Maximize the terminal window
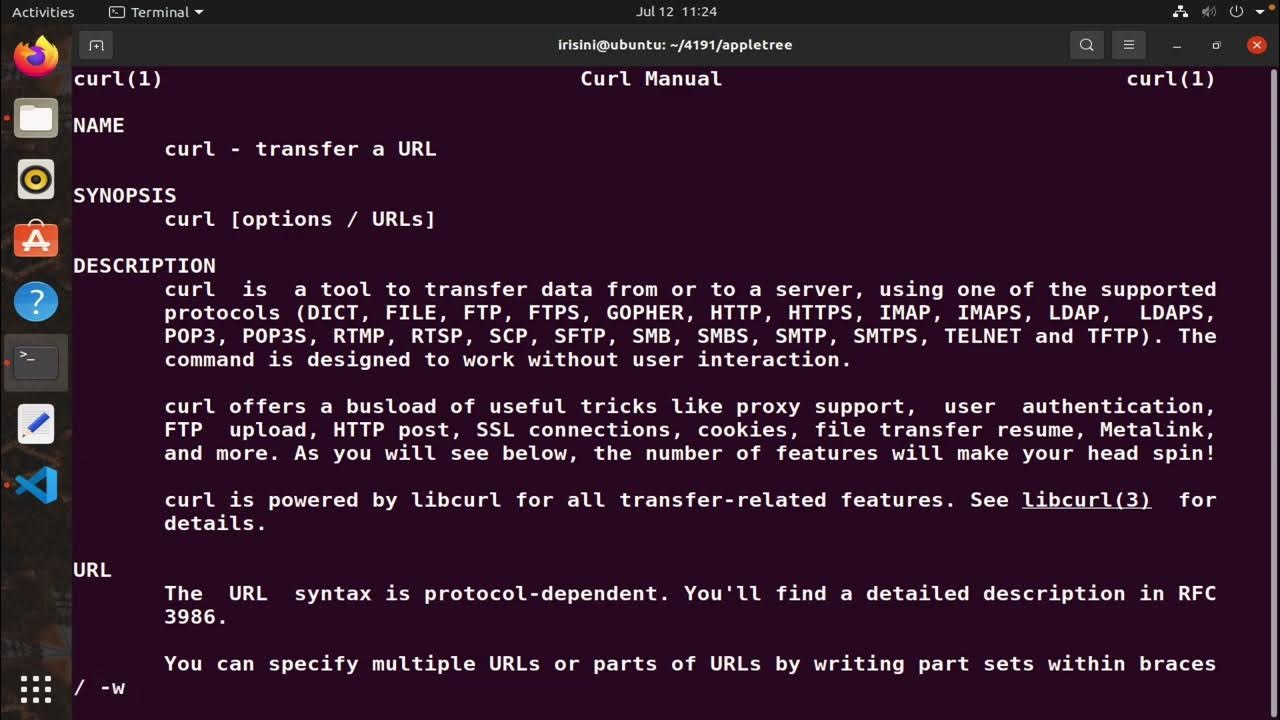1280x720 pixels. coord(1216,45)
